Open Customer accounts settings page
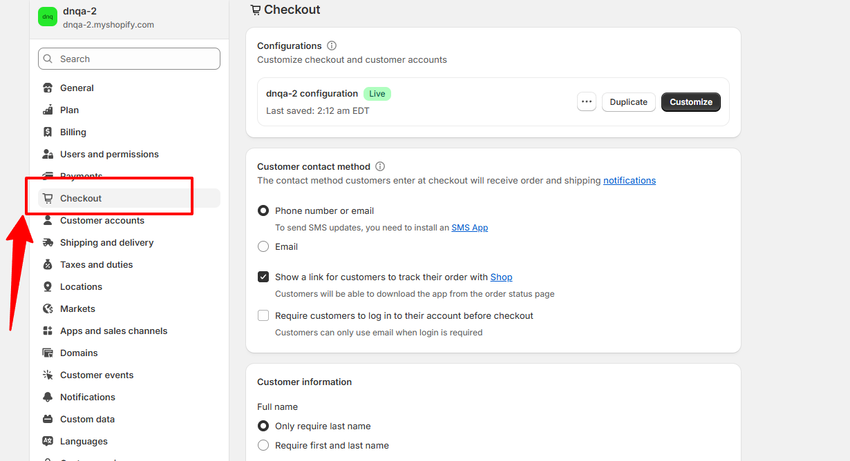The image size is (850, 461). 102,221
